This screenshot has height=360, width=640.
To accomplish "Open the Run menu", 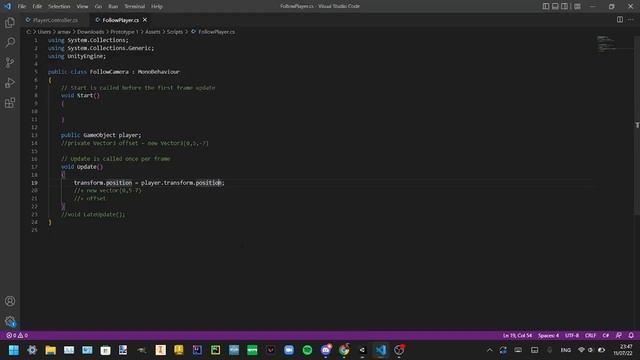I will [x=113, y=6].
